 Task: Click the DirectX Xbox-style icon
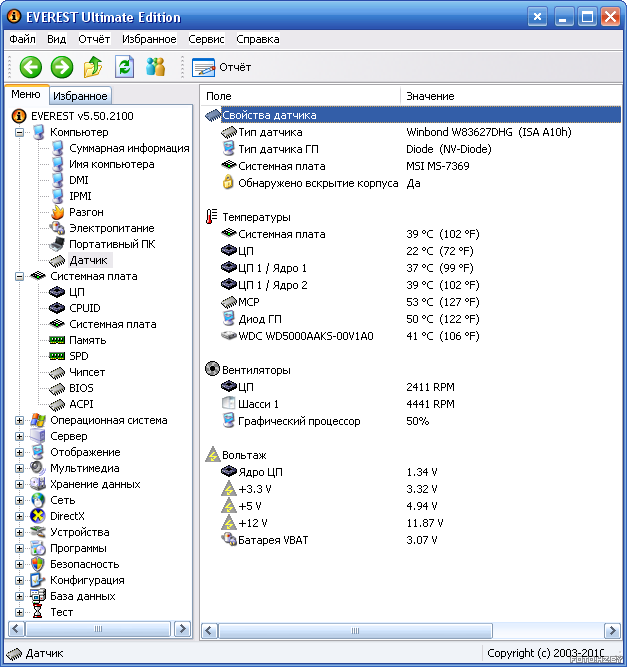click(38, 516)
